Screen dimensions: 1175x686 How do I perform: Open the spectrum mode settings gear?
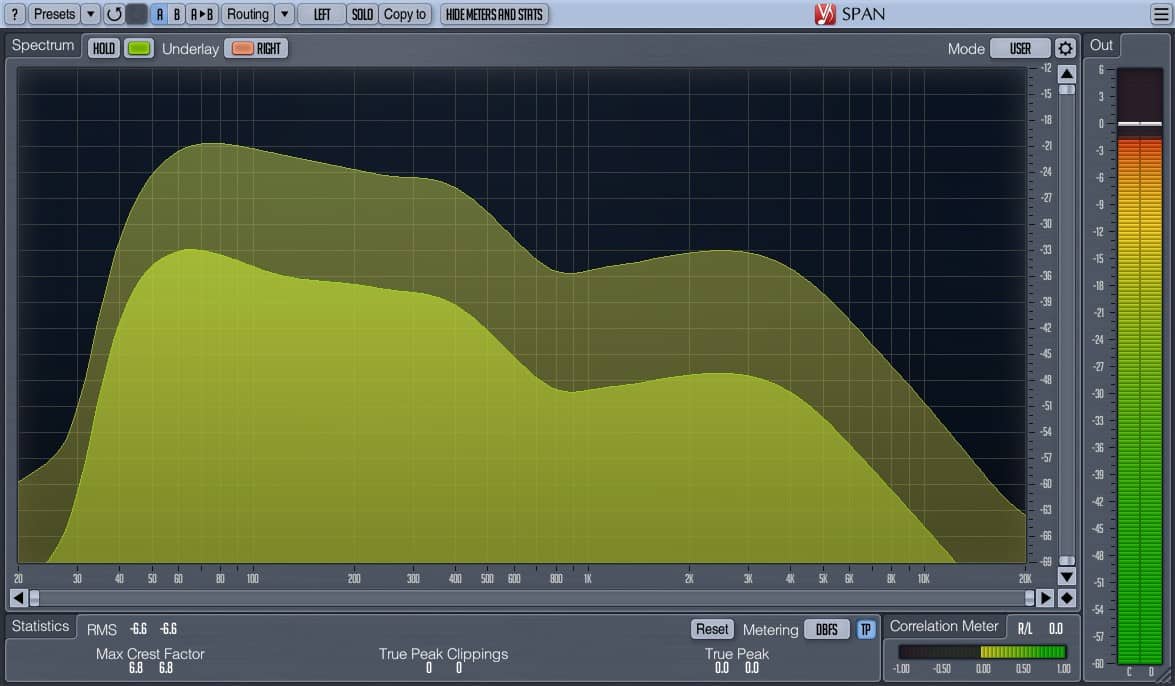(1066, 48)
